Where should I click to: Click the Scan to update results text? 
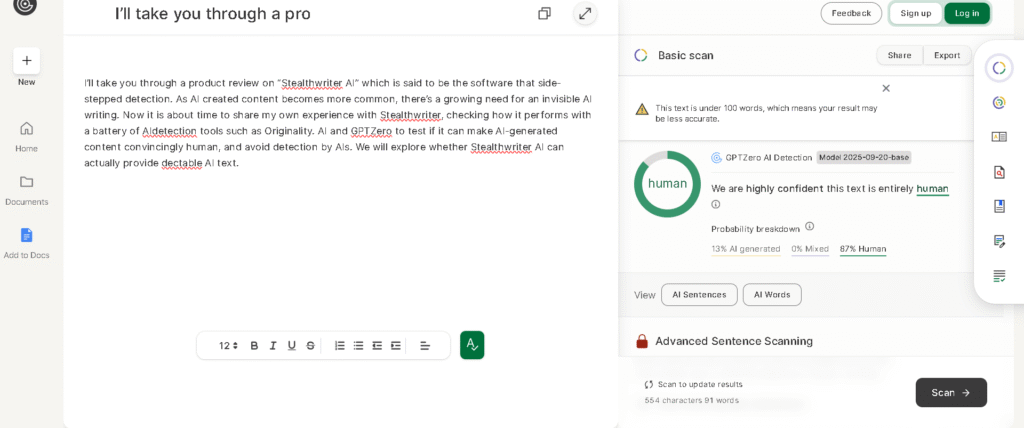pyautogui.click(x=699, y=384)
